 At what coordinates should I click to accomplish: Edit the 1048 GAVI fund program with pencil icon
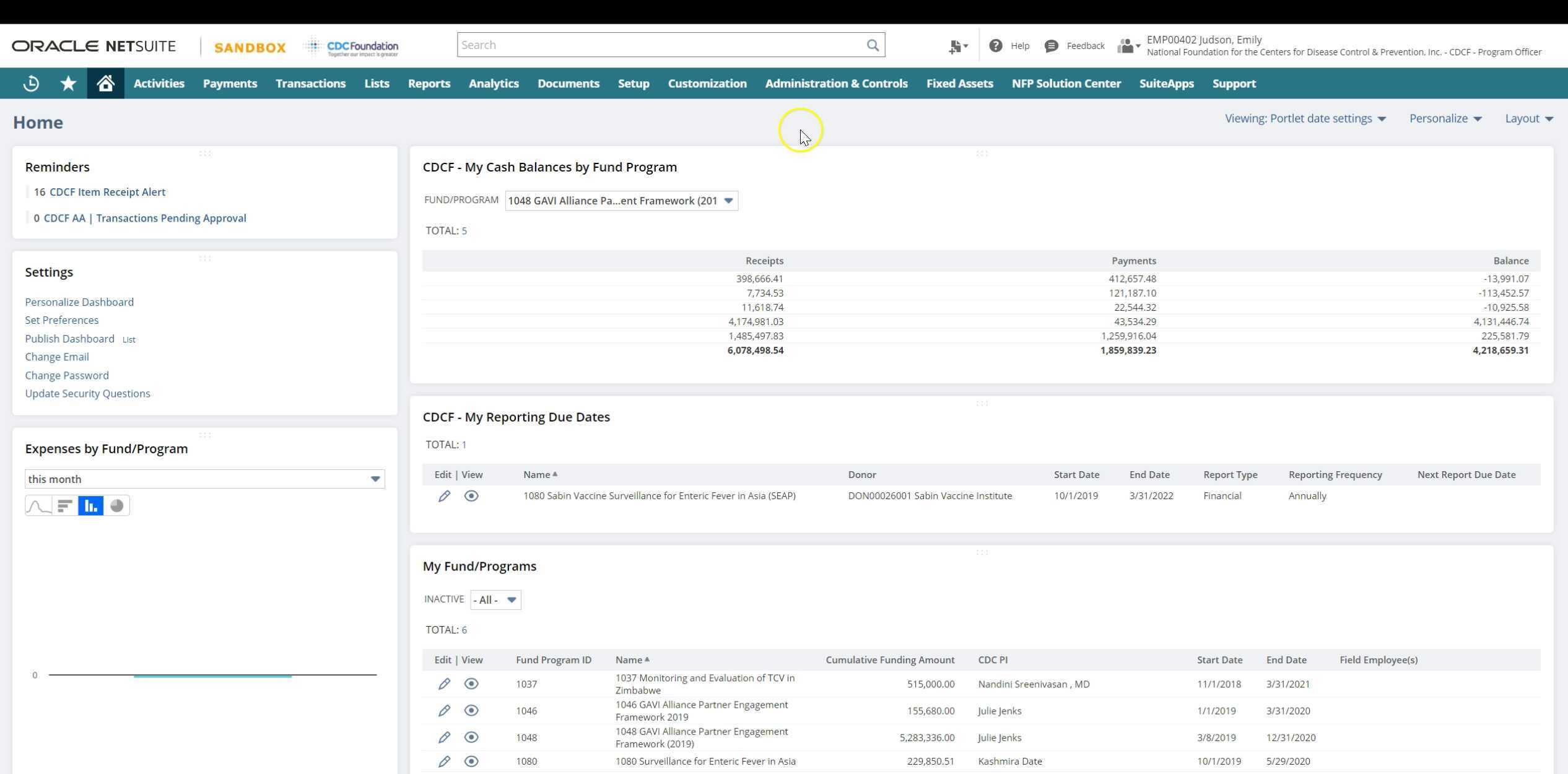coord(445,737)
